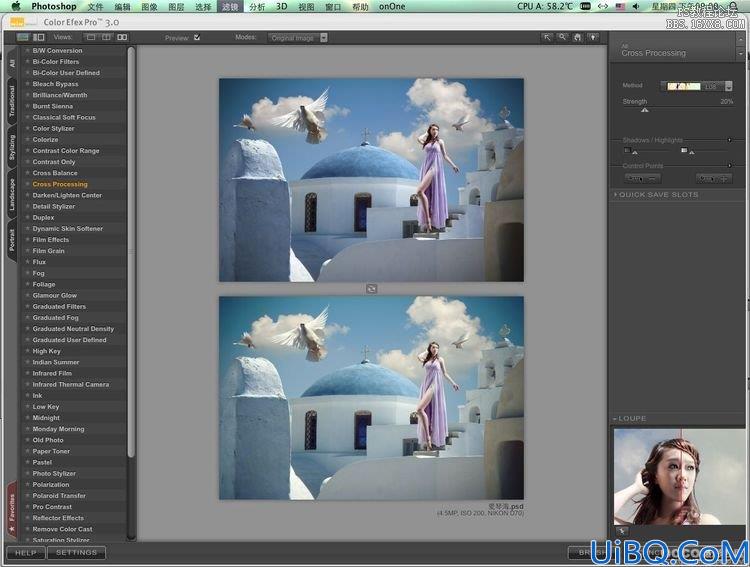Mark Cross Processing as favorite star

tap(27, 184)
